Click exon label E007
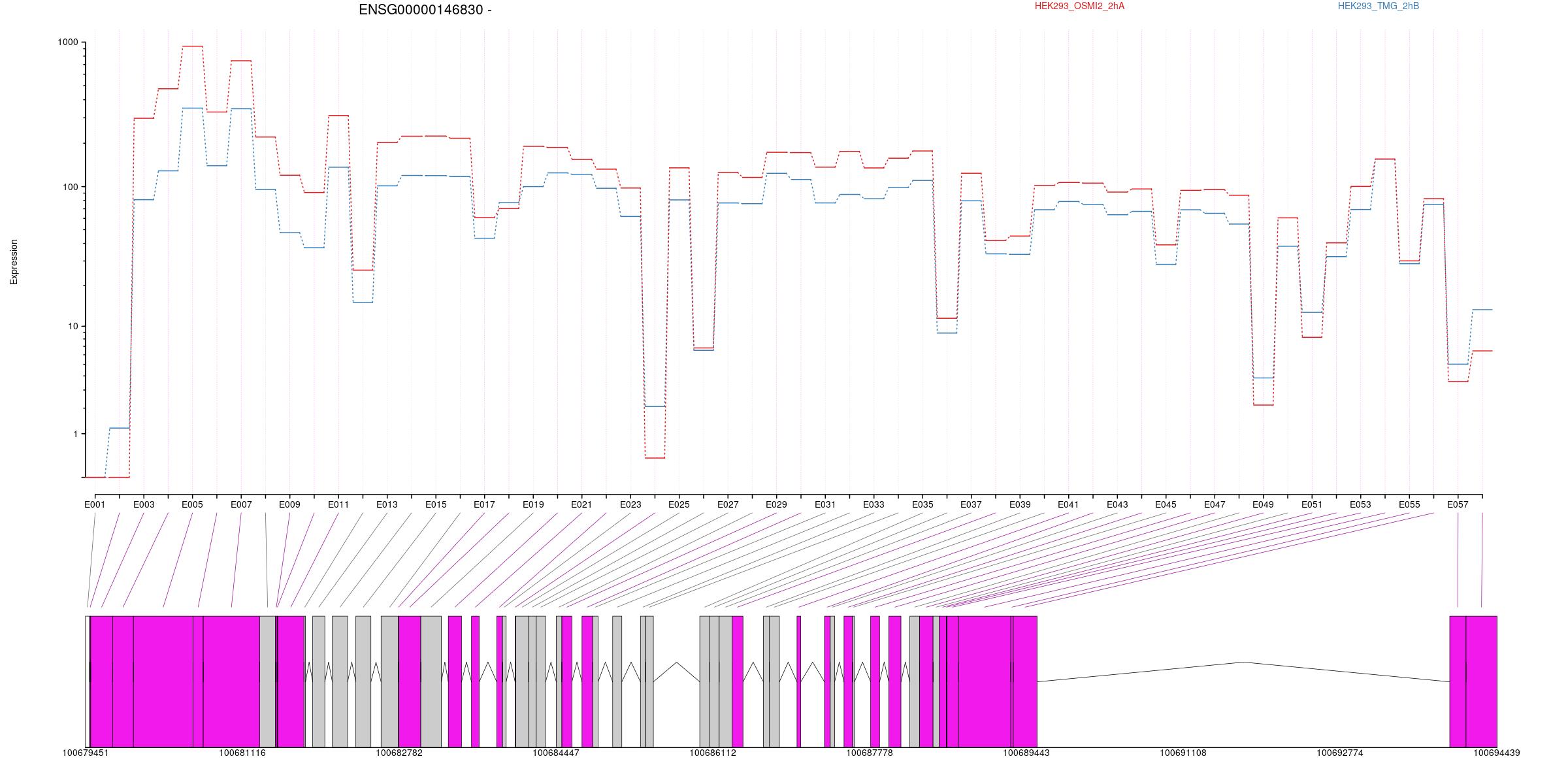This screenshot has width=1568, height=784. click(241, 504)
